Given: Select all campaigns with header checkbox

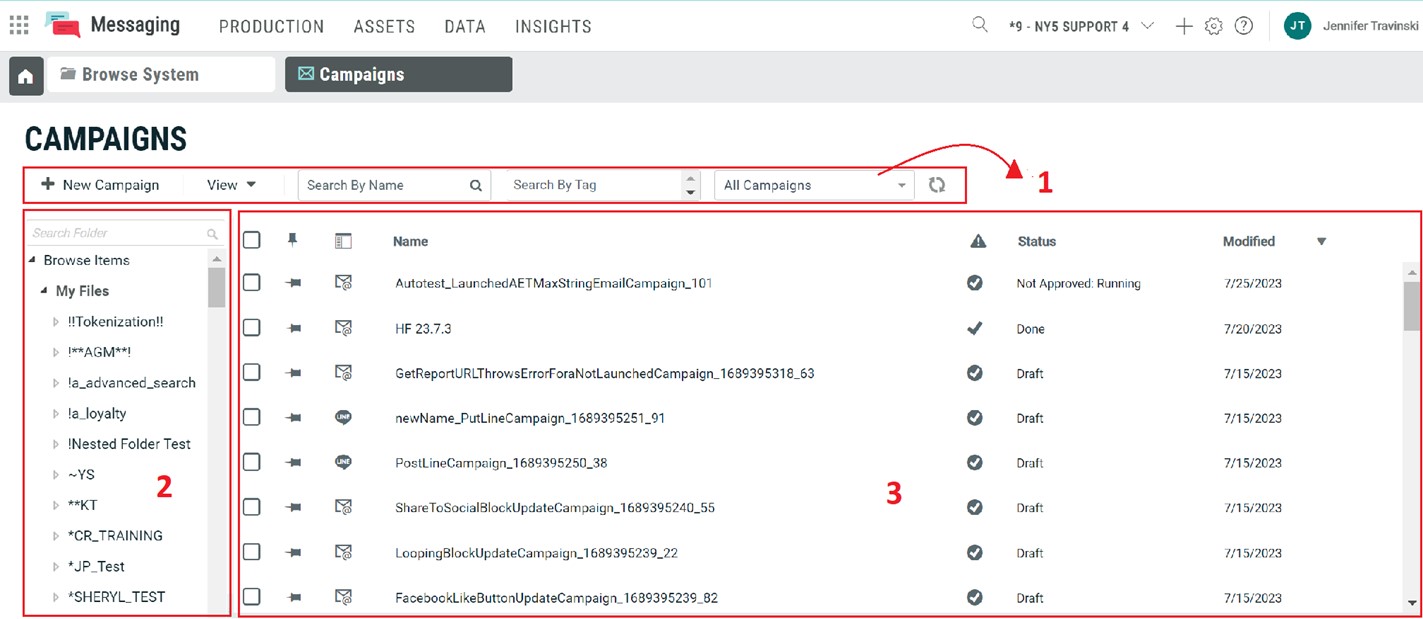Looking at the screenshot, I should [x=252, y=240].
